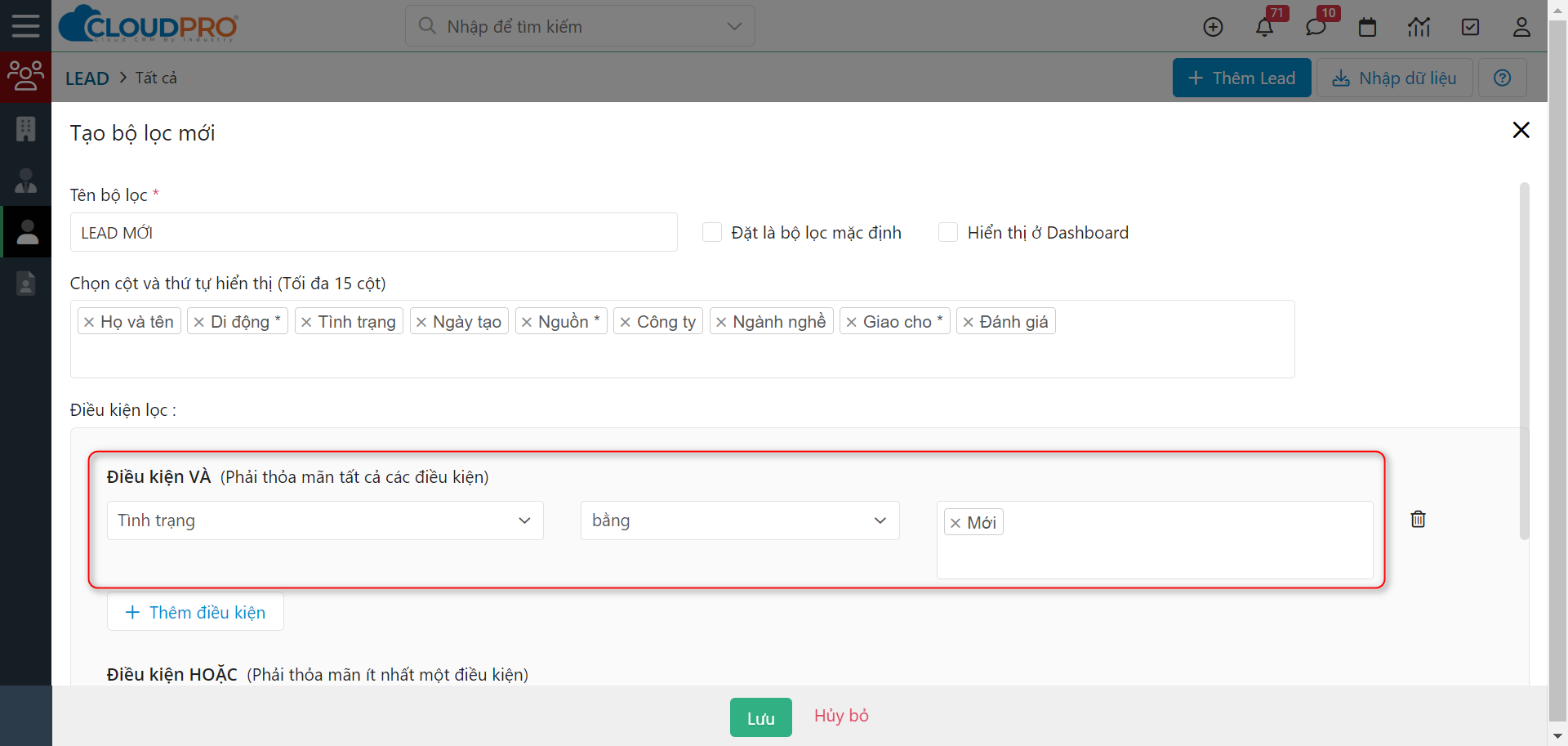1568x746 pixels.
Task: Focus the Nhập để tìm kiếm search box
Action: pos(580,26)
